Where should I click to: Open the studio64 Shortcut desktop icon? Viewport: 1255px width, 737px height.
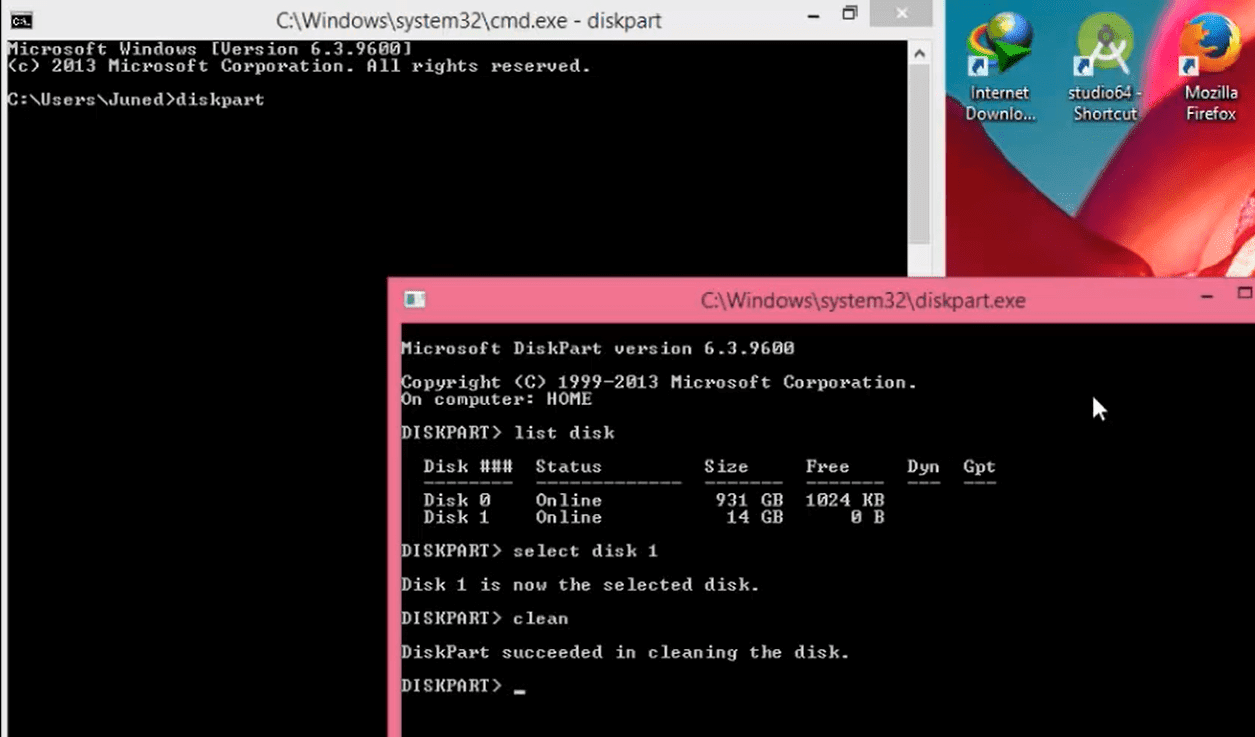(1105, 68)
